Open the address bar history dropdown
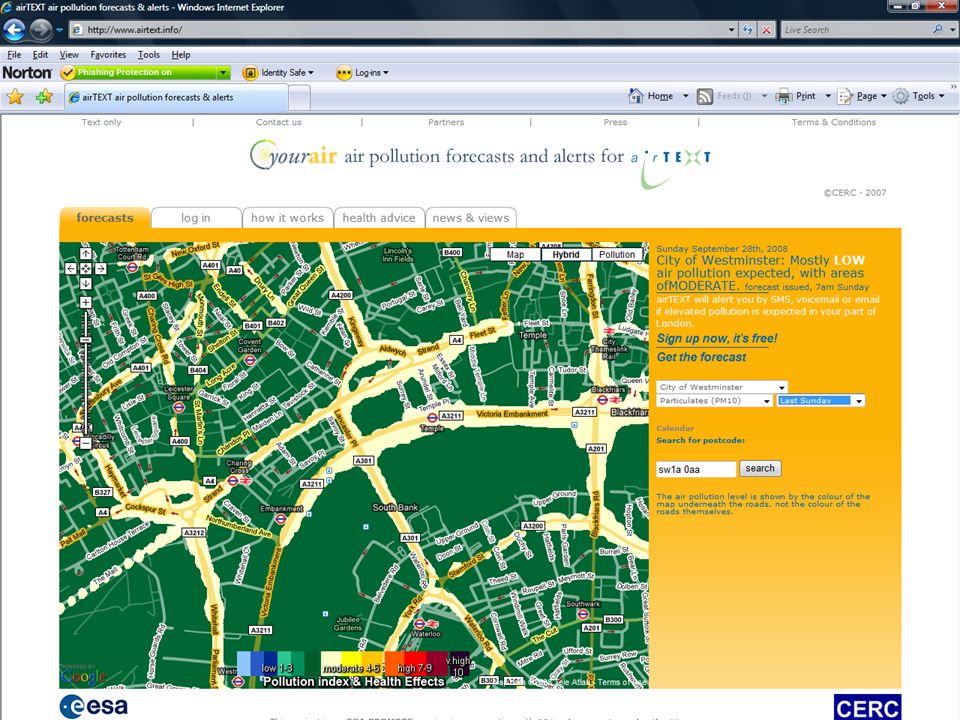This screenshot has height=720, width=960. [731, 29]
